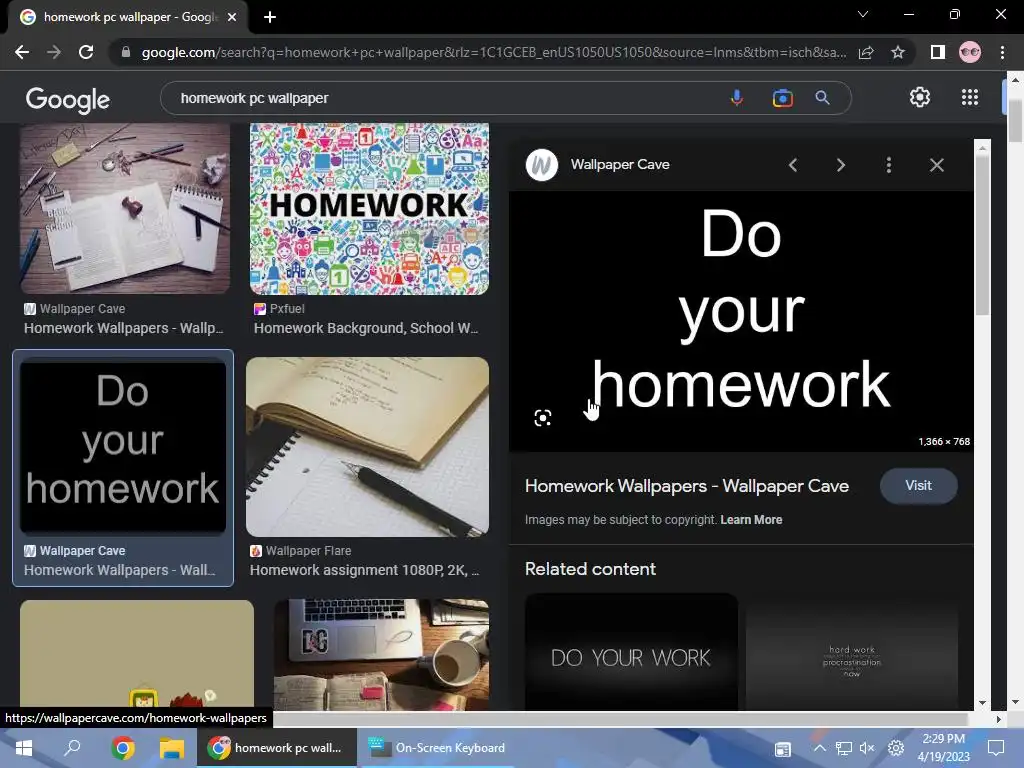Image resolution: width=1024 pixels, height=768 pixels.
Task: Click the Google logo
Action: 68,100
